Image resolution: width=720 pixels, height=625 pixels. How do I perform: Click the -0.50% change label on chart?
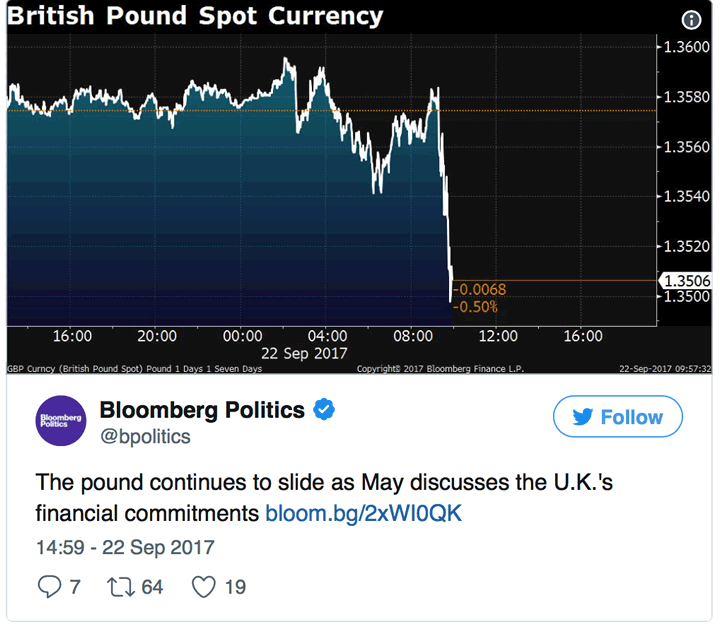pos(479,305)
